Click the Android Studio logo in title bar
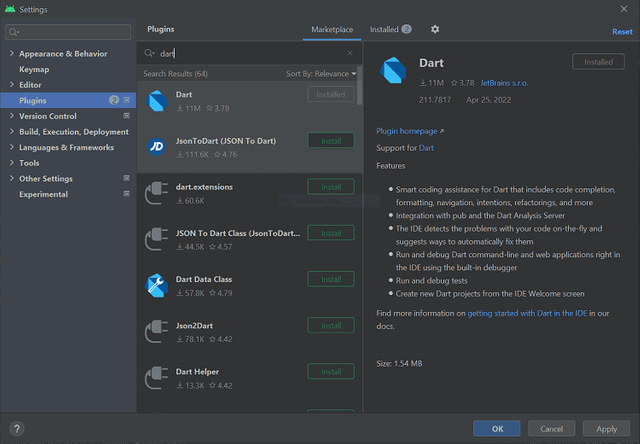Image resolution: width=640 pixels, height=444 pixels. (10, 9)
